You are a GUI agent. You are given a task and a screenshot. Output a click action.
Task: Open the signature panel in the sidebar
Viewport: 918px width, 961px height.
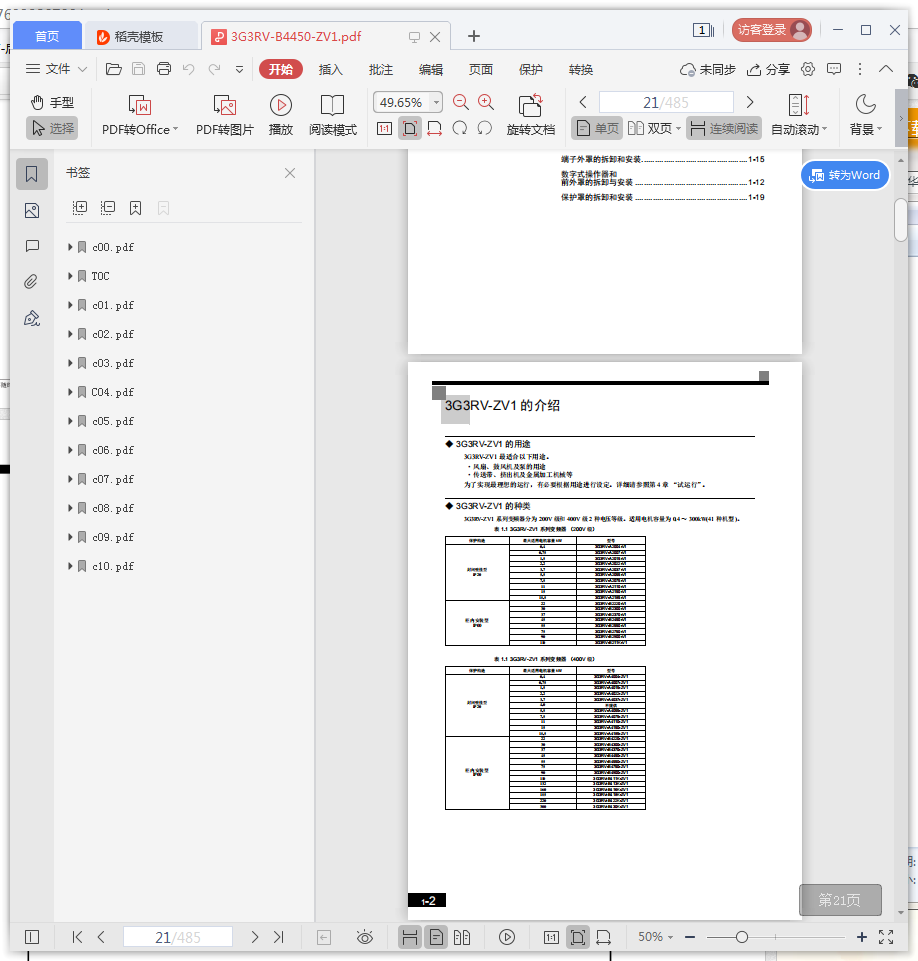click(x=32, y=318)
